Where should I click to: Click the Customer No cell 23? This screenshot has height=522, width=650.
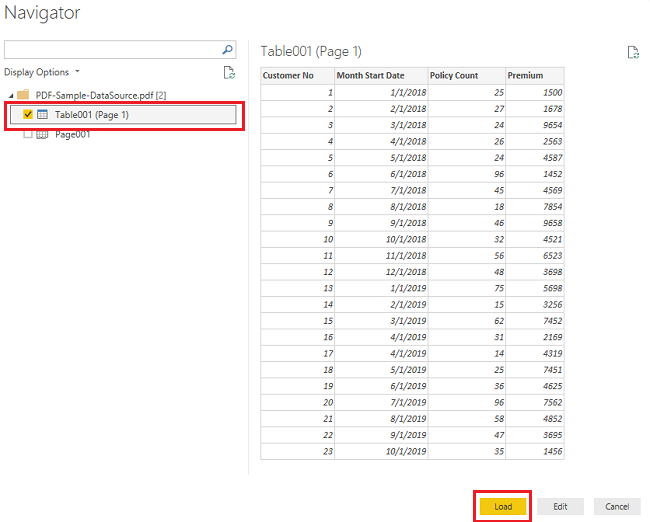[298, 451]
